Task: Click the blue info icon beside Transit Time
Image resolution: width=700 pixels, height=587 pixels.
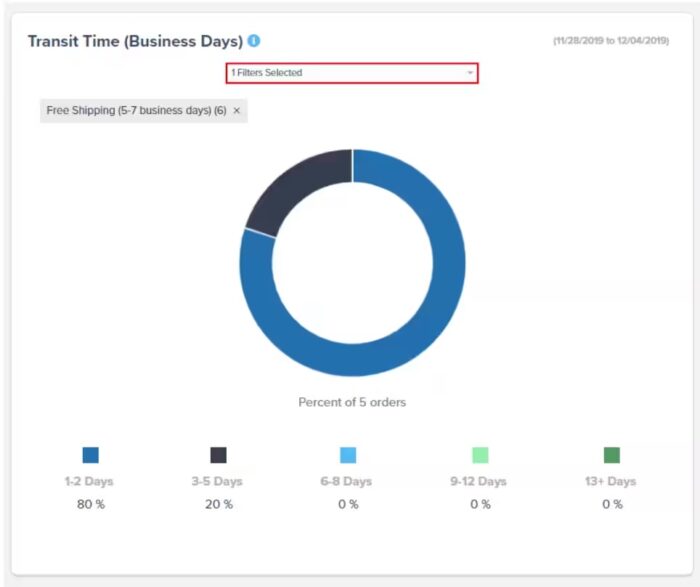Action: [x=254, y=41]
